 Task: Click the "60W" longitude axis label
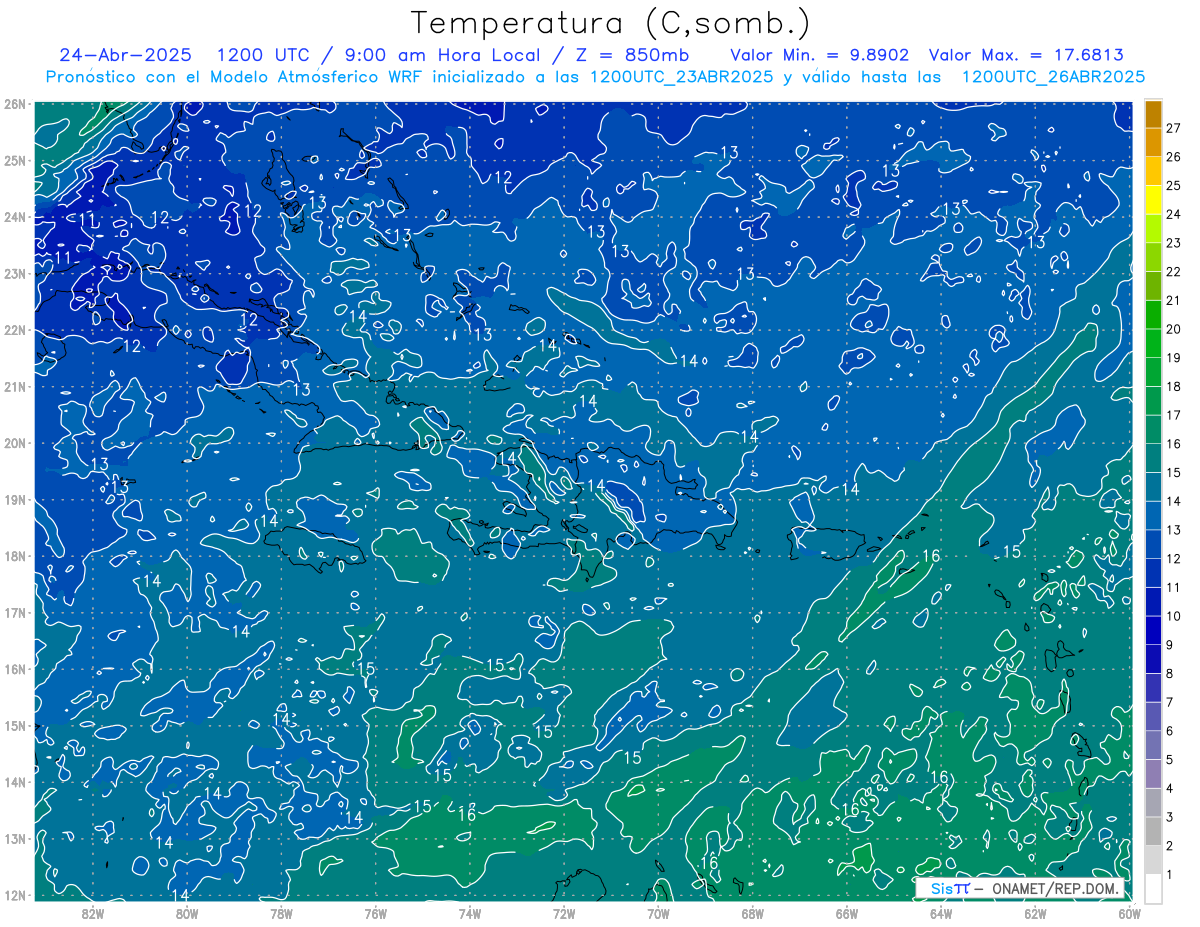1129,913
